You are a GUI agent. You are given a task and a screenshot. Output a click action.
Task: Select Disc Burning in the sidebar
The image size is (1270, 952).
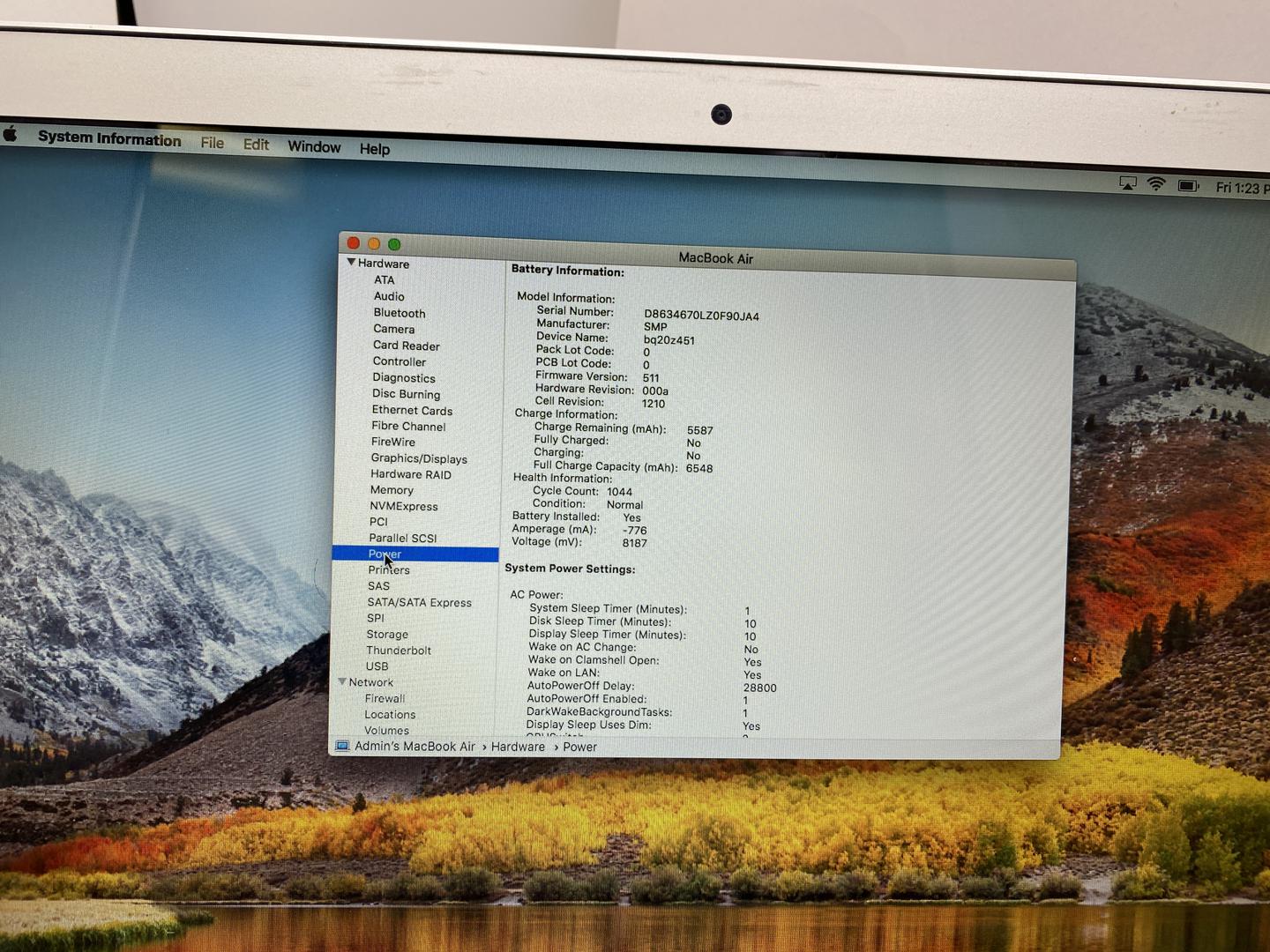[406, 394]
